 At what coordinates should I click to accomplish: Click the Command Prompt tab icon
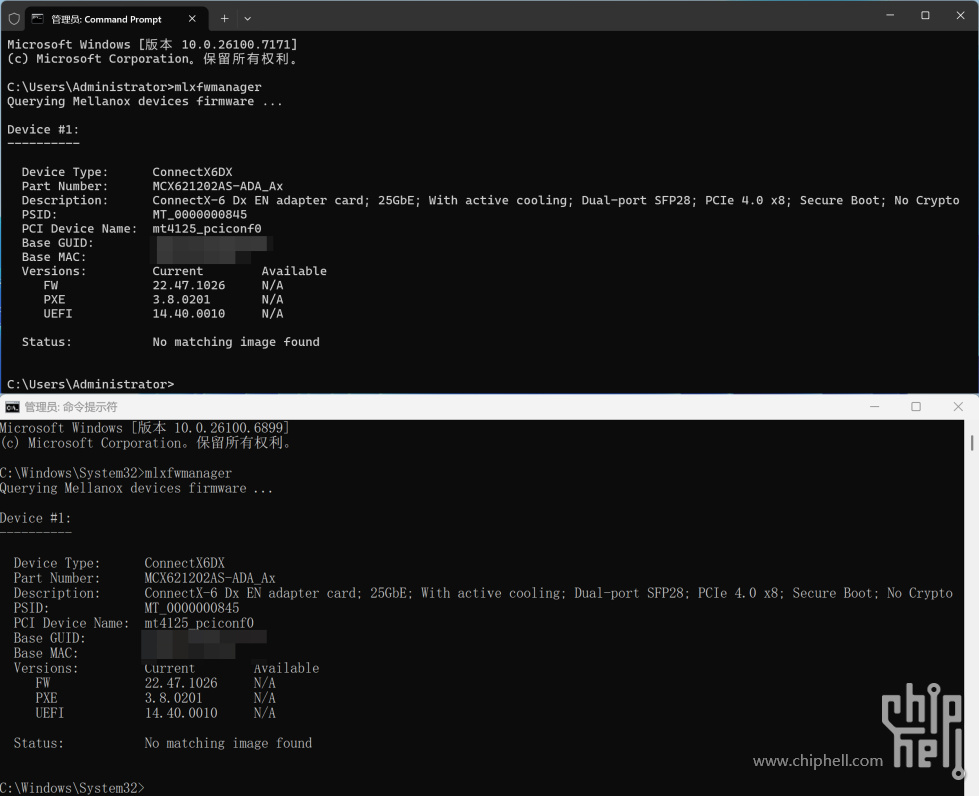(37, 18)
